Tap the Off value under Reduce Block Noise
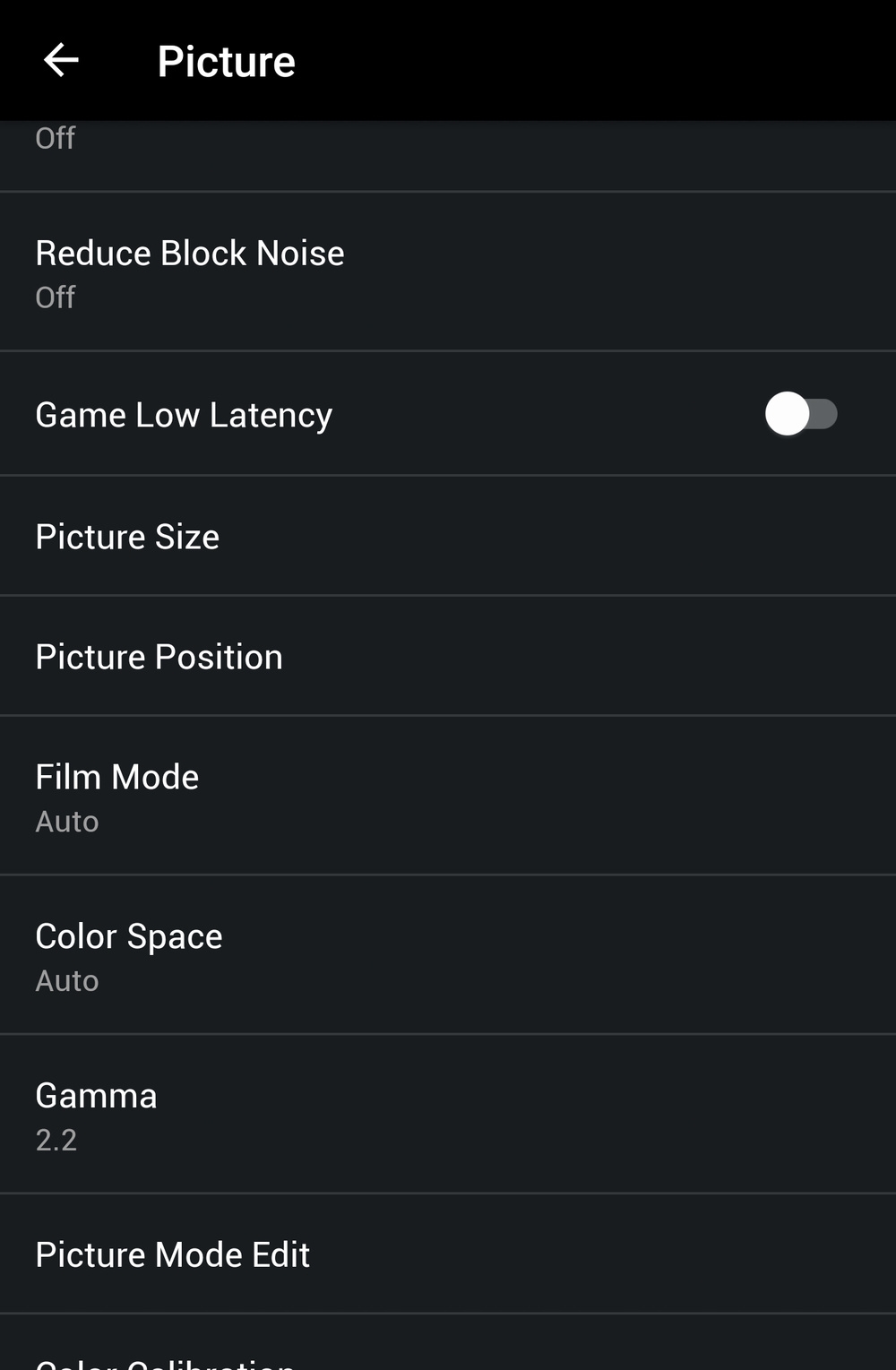 [x=55, y=297]
